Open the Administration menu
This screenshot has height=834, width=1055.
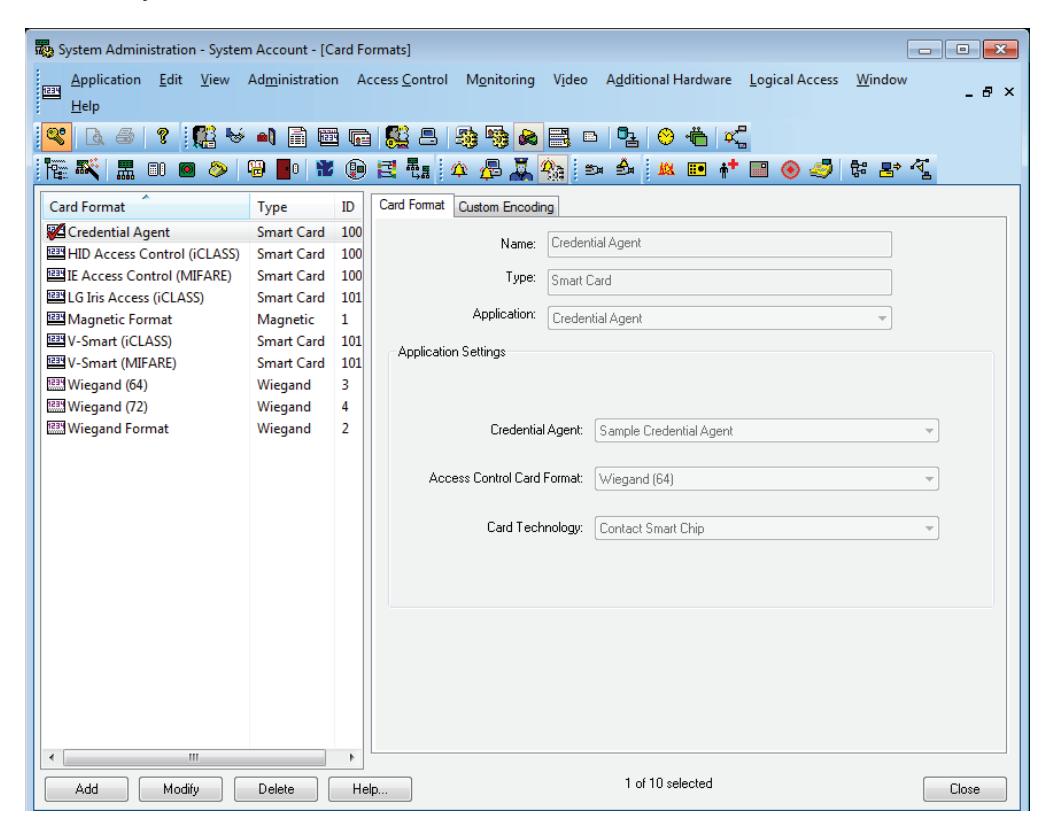[293, 79]
